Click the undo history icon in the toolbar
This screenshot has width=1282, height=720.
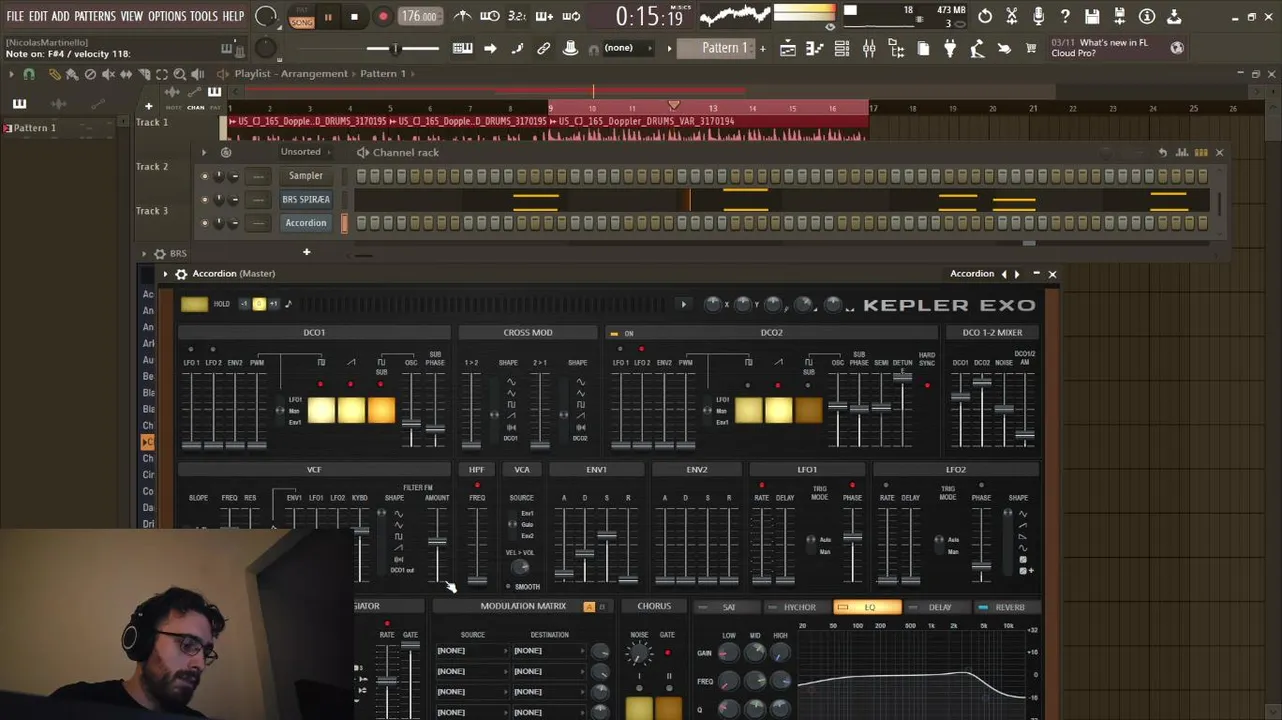click(x=985, y=16)
